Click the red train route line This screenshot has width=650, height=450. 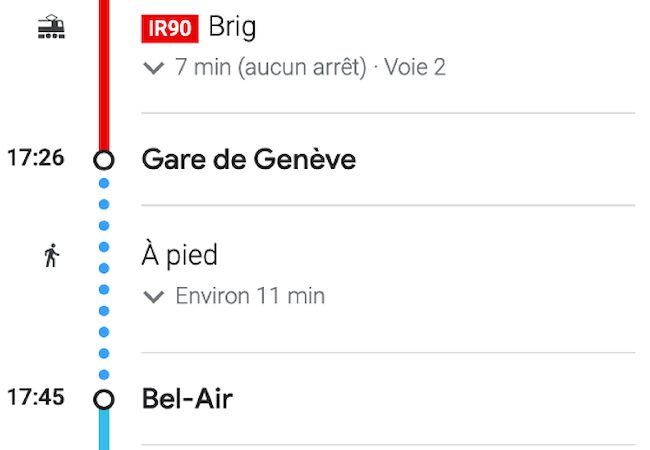coord(104,80)
